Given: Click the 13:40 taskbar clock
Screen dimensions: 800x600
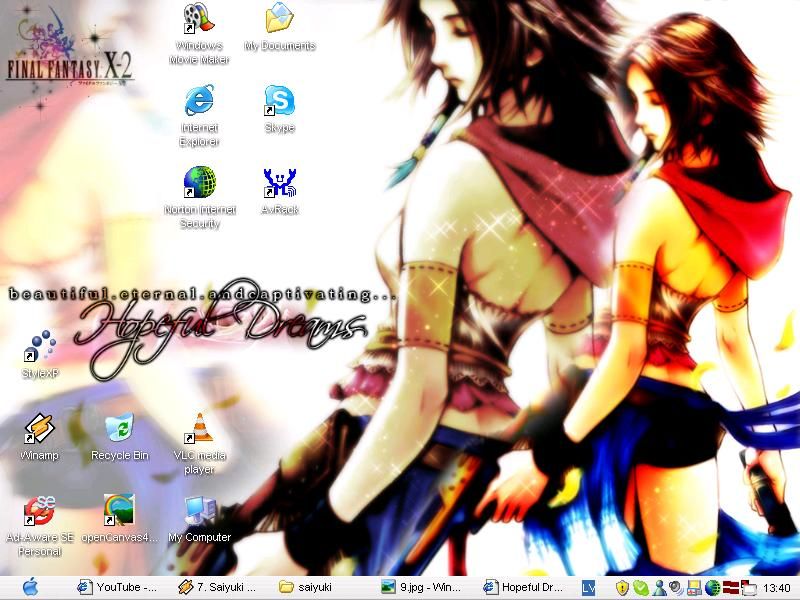Looking at the screenshot, I should point(777,588).
